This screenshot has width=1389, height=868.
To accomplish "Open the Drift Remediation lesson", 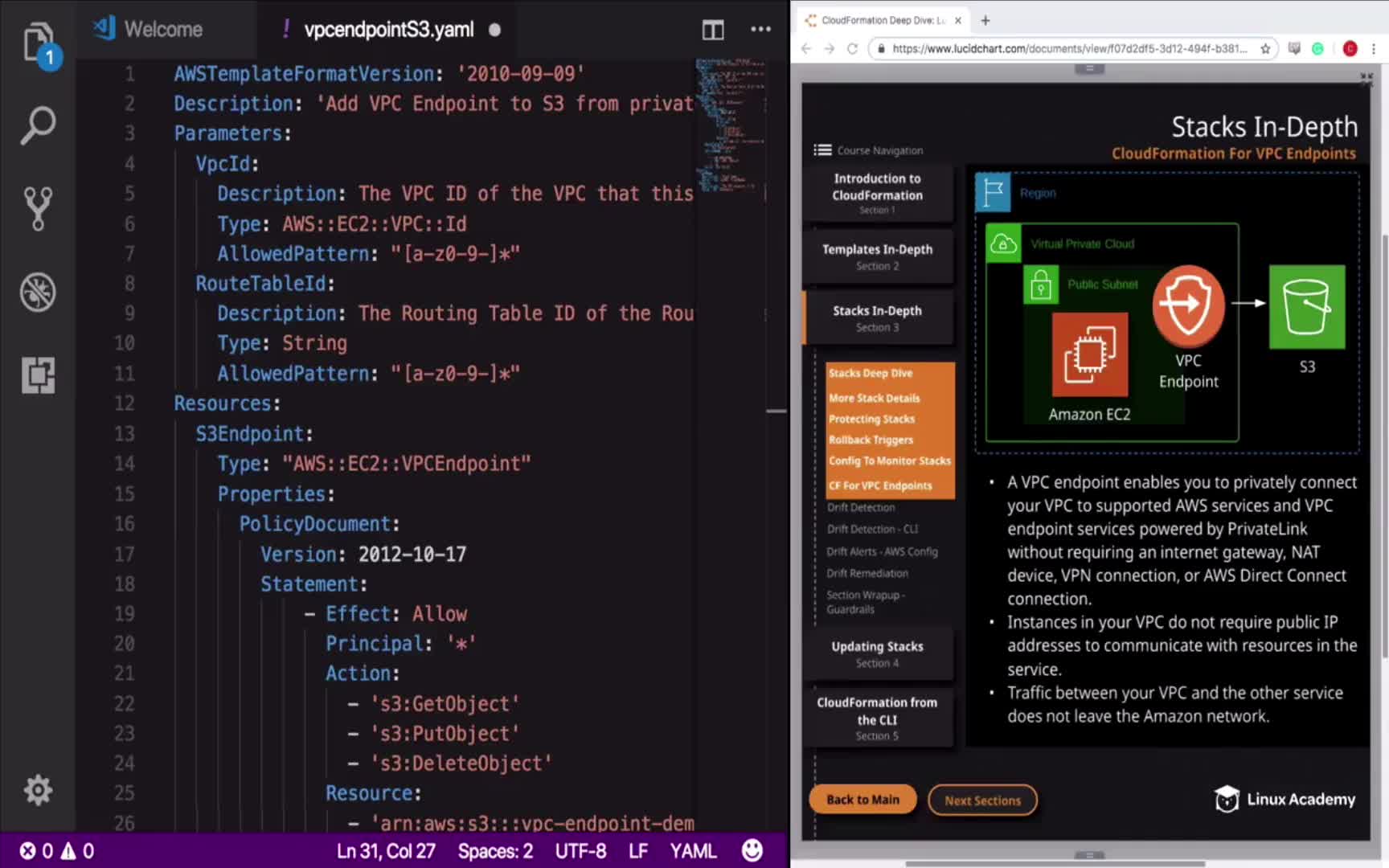I will (x=867, y=573).
